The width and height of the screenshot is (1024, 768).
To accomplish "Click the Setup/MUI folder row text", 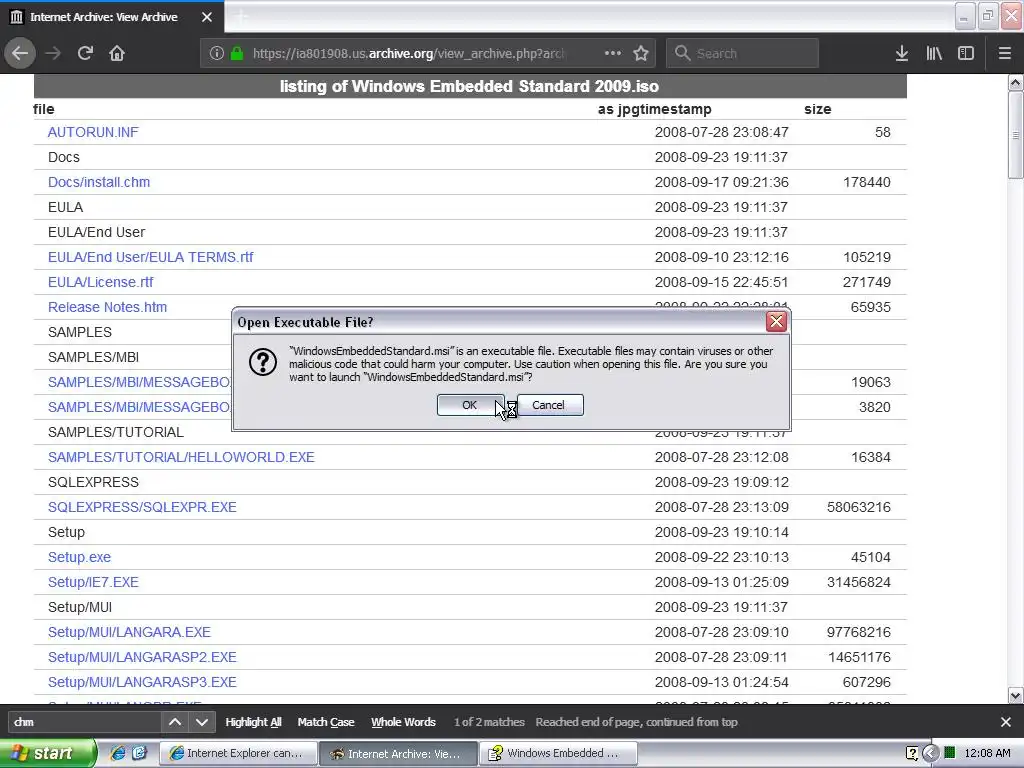I will [x=80, y=607].
